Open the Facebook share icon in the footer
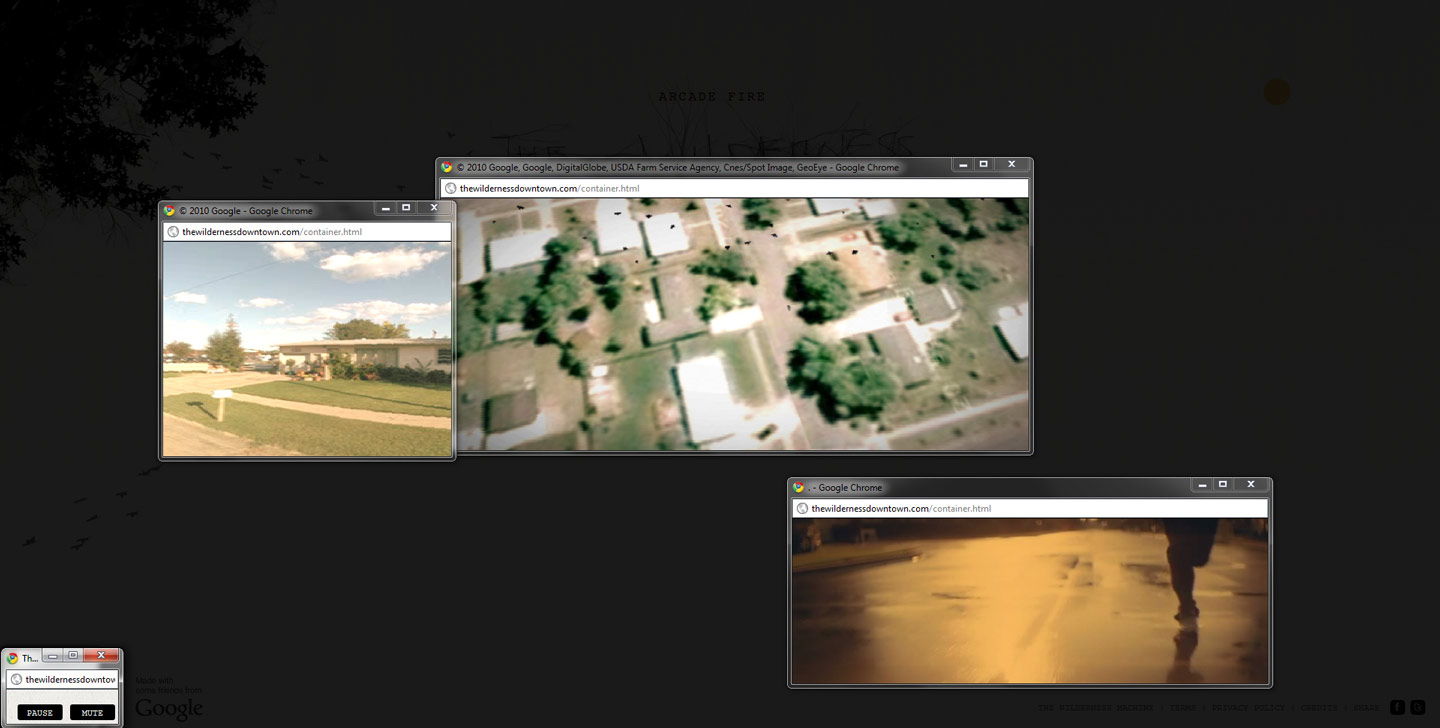 click(1397, 708)
